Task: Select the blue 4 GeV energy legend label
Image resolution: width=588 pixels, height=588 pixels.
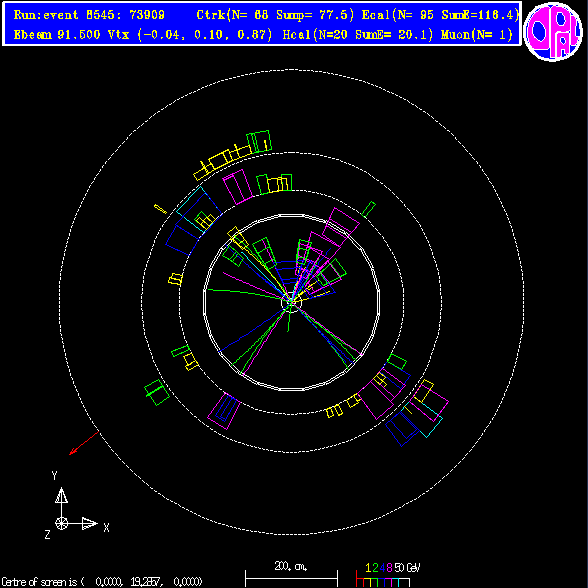Action: coord(382,568)
